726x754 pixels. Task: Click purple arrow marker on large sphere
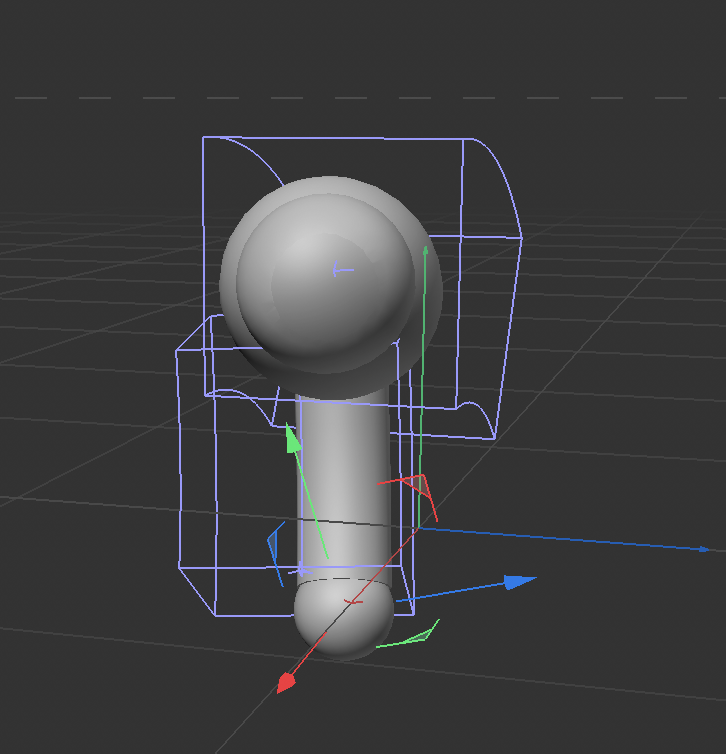pos(341,269)
